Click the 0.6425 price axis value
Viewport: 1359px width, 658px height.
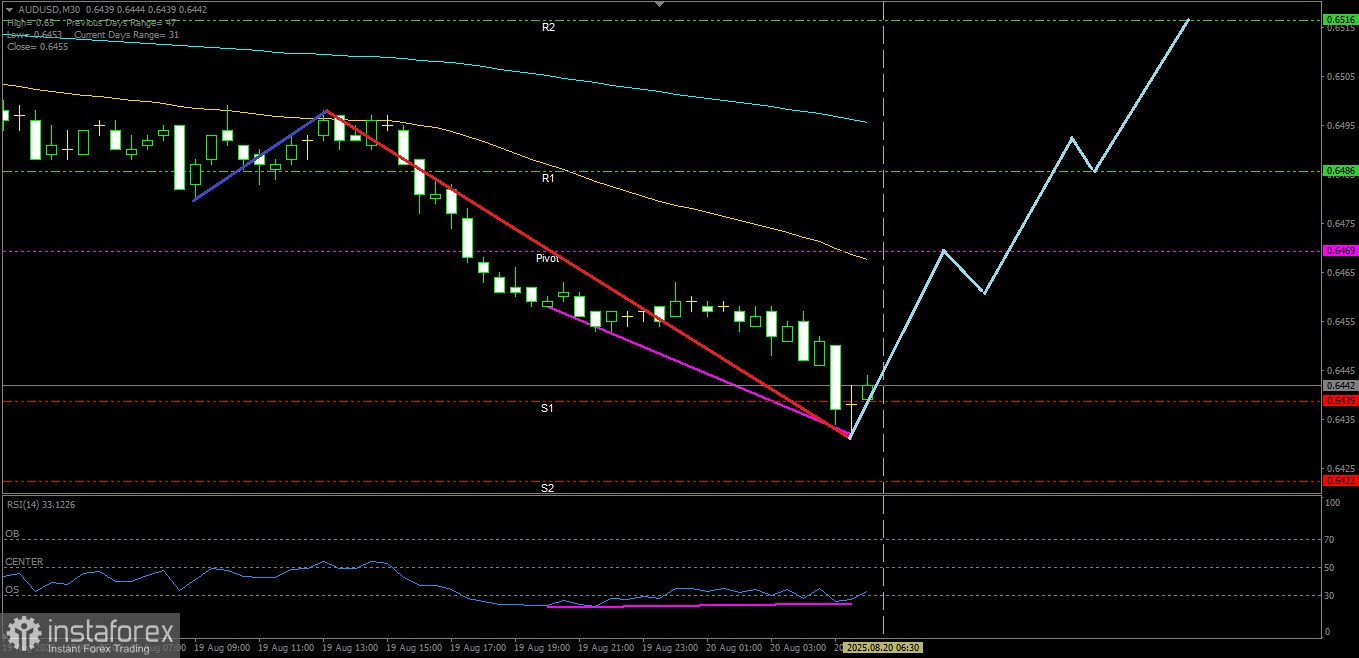point(1340,468)
